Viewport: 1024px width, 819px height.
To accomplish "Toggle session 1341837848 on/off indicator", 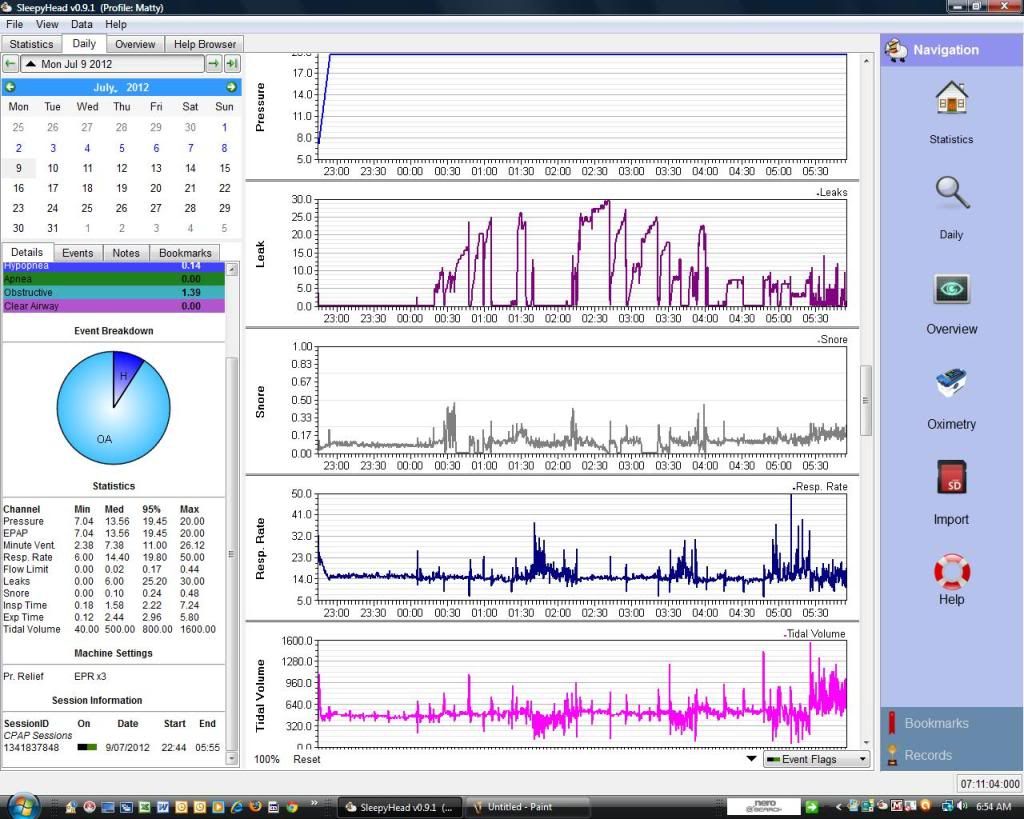I will click(x=87, y=747).
